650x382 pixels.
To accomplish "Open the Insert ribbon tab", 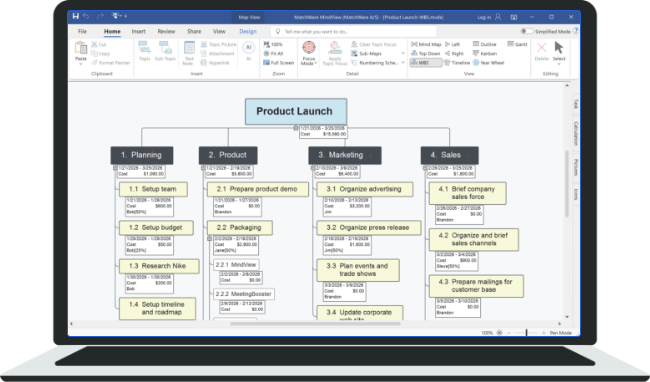I will 138,31.
